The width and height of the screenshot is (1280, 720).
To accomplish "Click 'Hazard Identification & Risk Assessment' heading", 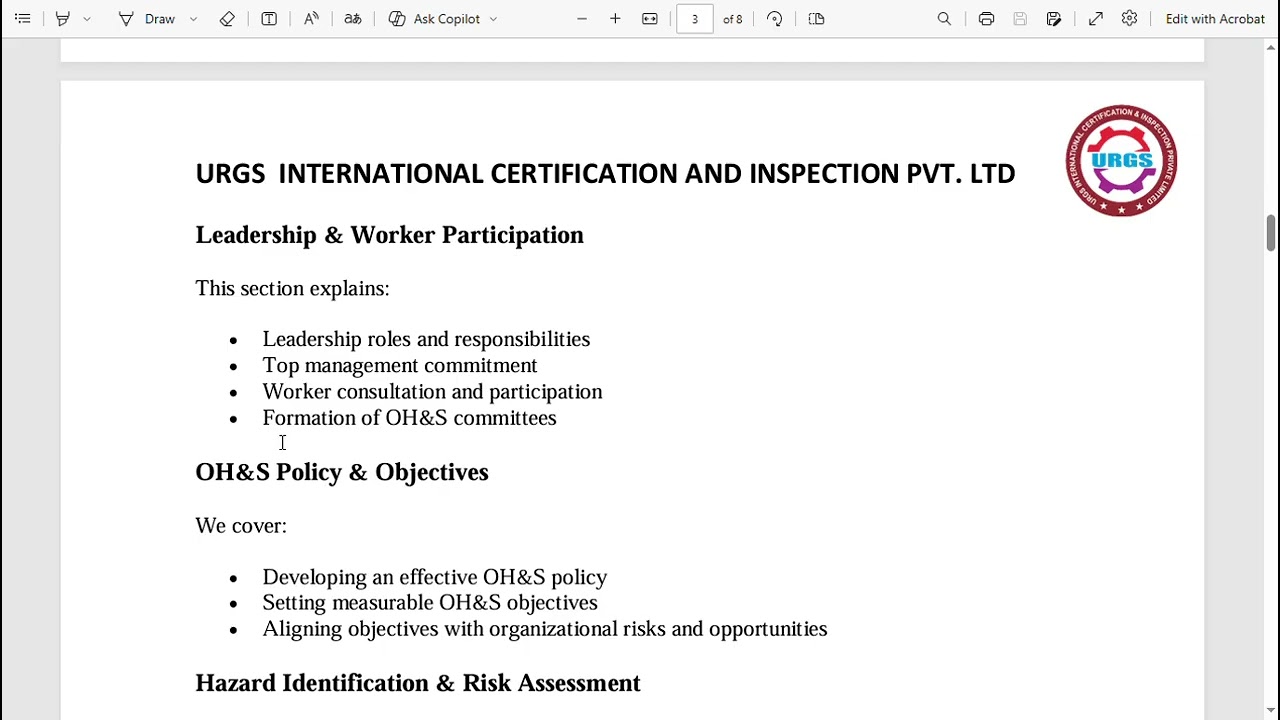I will pos(418,683).
